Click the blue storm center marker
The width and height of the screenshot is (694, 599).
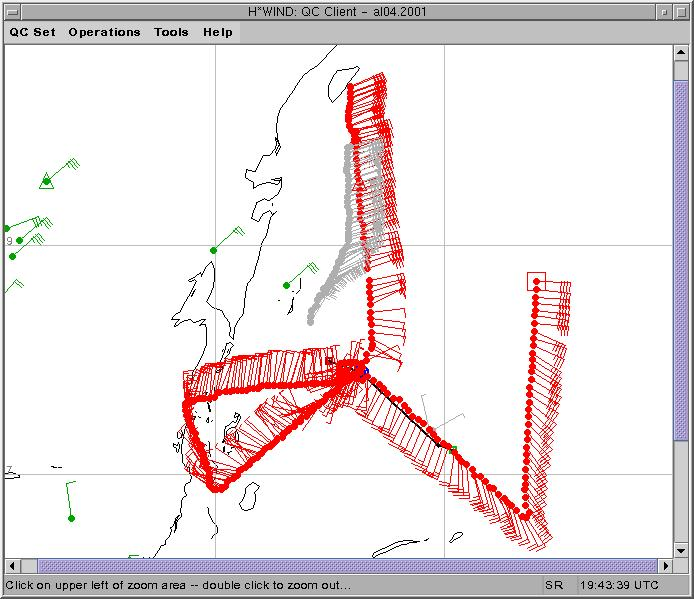pos(365,371)
